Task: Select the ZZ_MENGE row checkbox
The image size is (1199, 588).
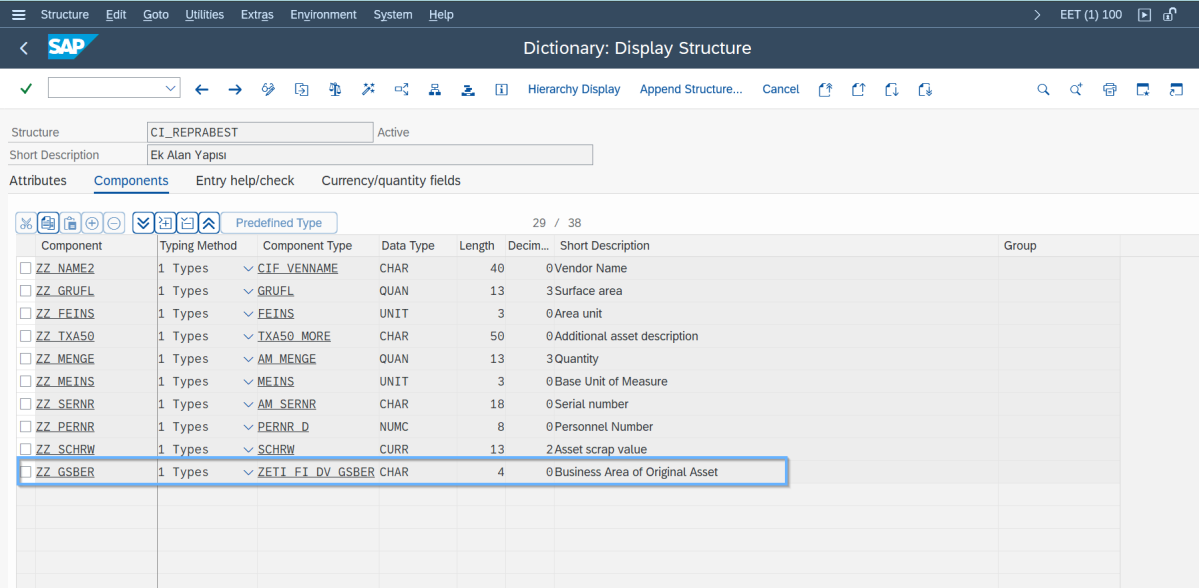Action: (26, 359)
